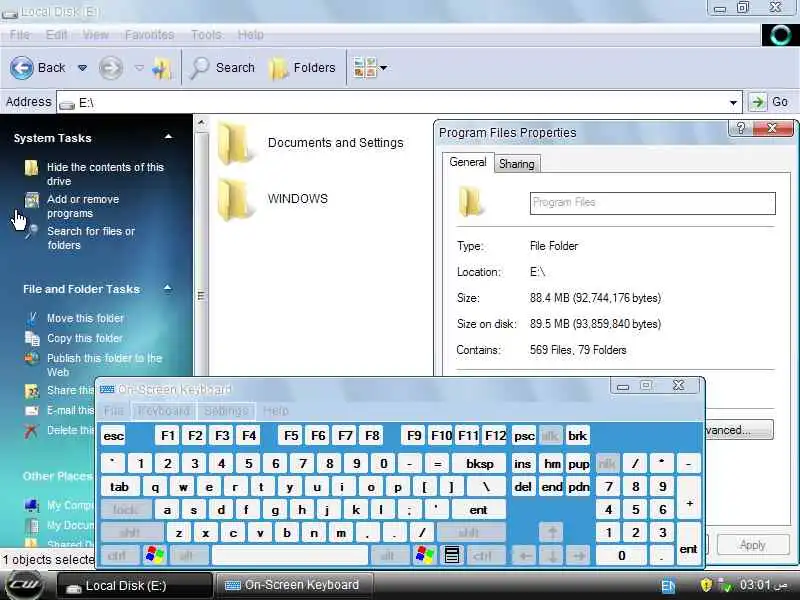Screen dimensions: 800x600
Task: Toggle the Folders pane button
Action: click(302, 67)
